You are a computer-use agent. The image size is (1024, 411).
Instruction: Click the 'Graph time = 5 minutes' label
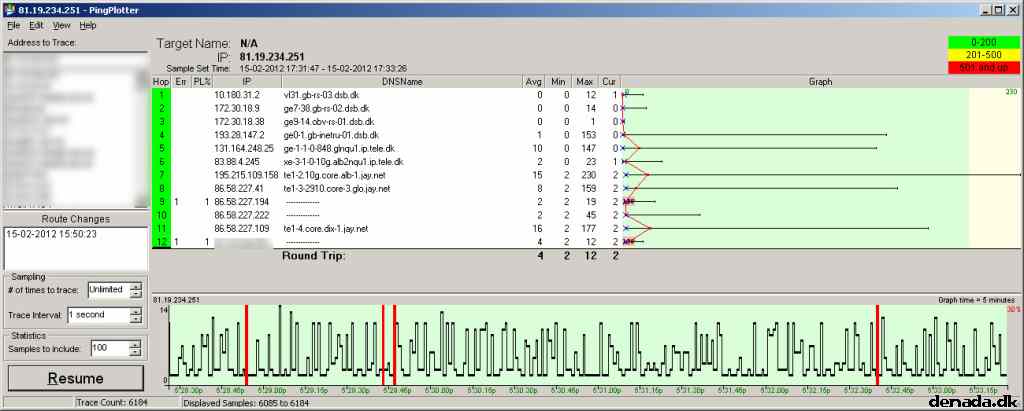click(977, 300)
